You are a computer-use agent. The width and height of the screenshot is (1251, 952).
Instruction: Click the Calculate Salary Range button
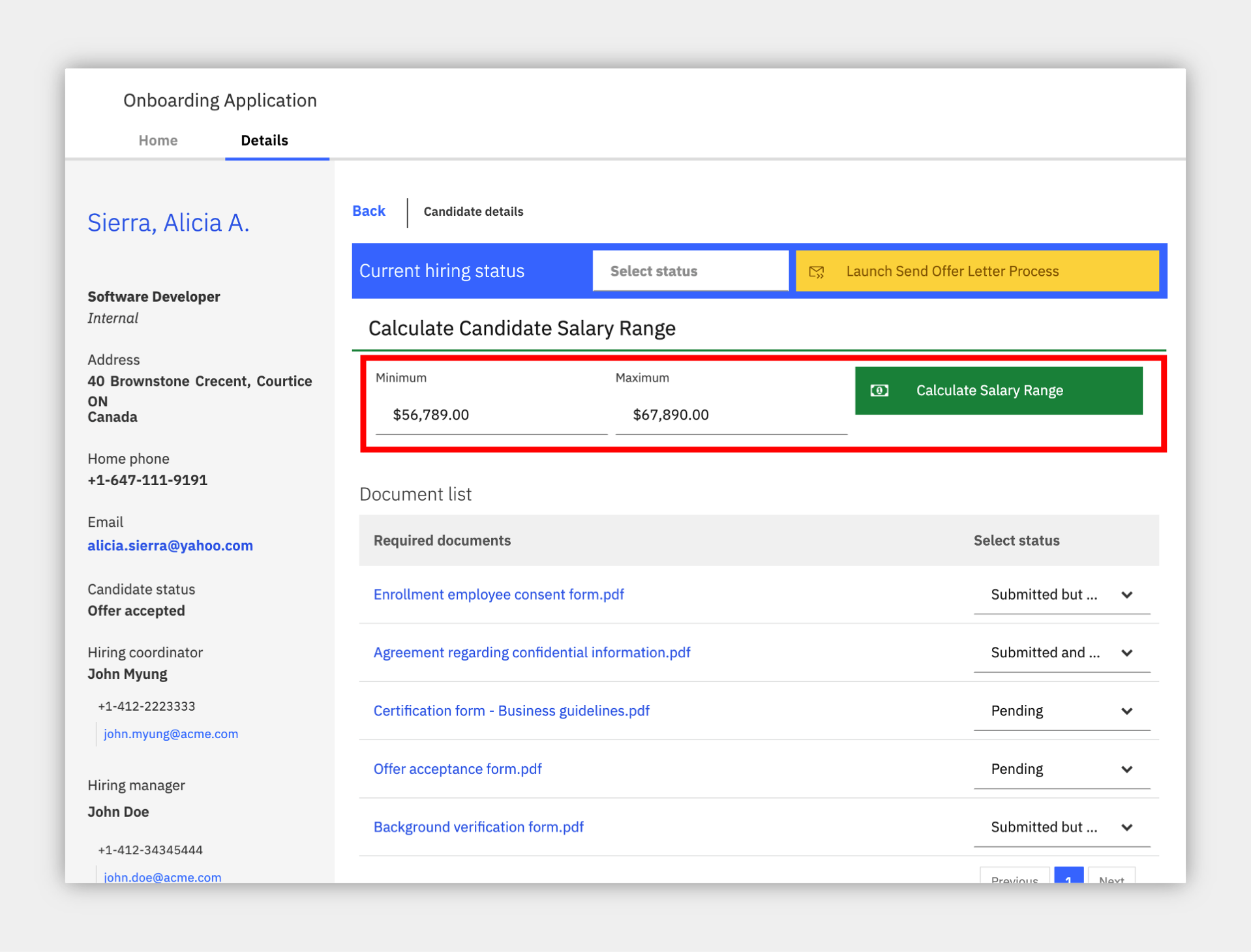(x=999, y=391)
